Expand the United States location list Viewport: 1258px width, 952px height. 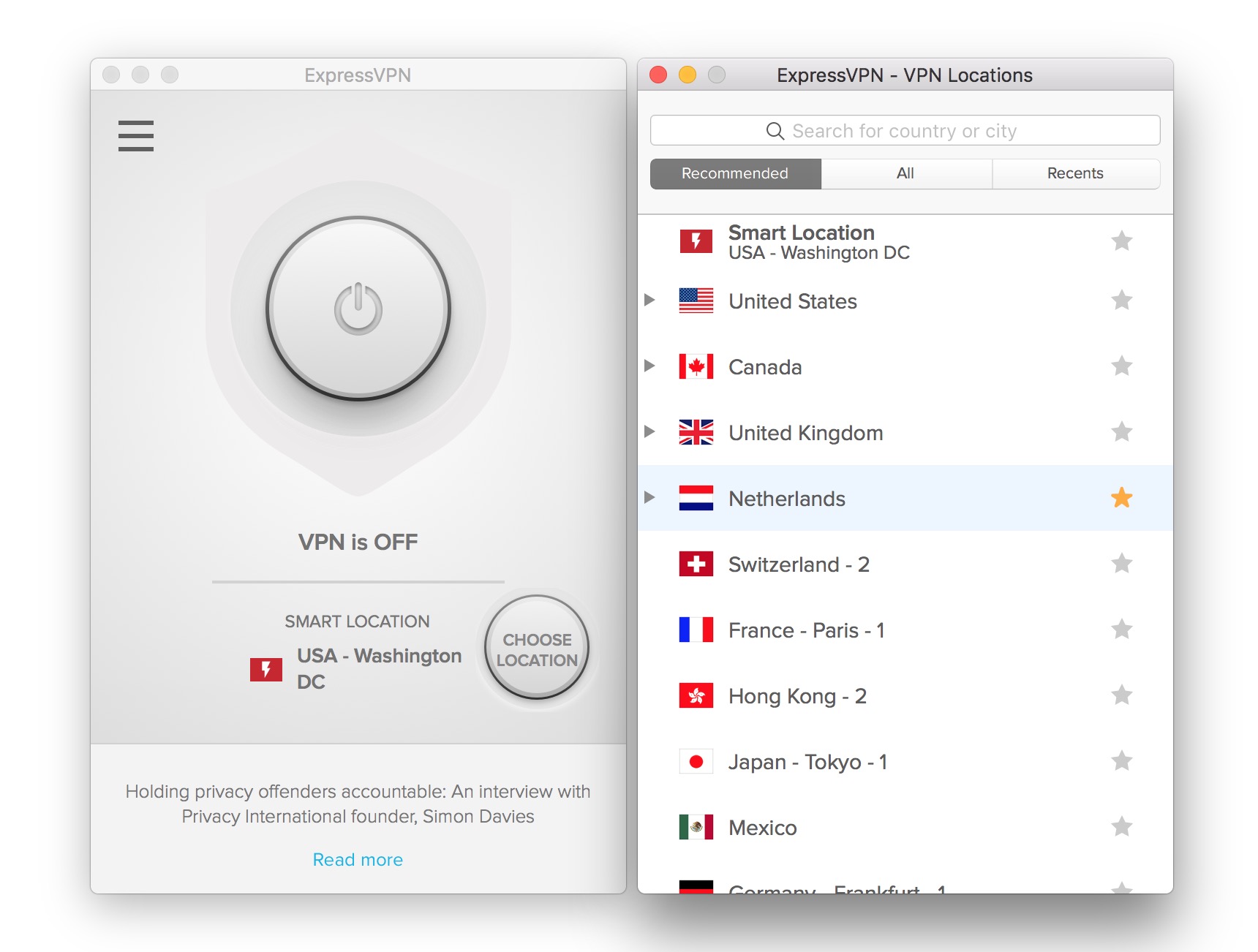pyautogui.click(x=650, y=301)
